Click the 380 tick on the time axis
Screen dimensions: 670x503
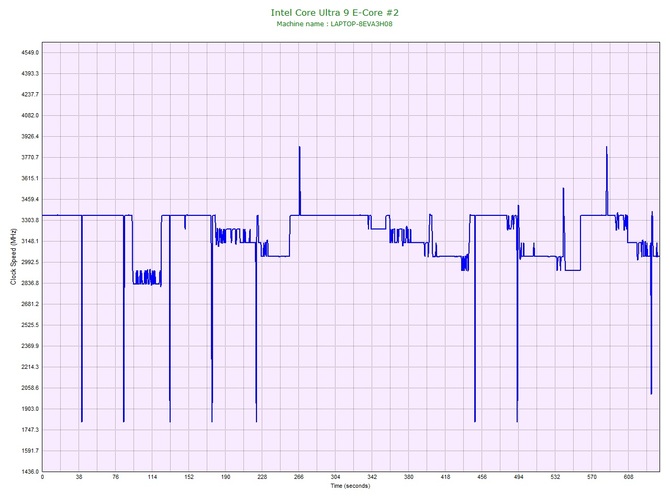click(408, 477)
